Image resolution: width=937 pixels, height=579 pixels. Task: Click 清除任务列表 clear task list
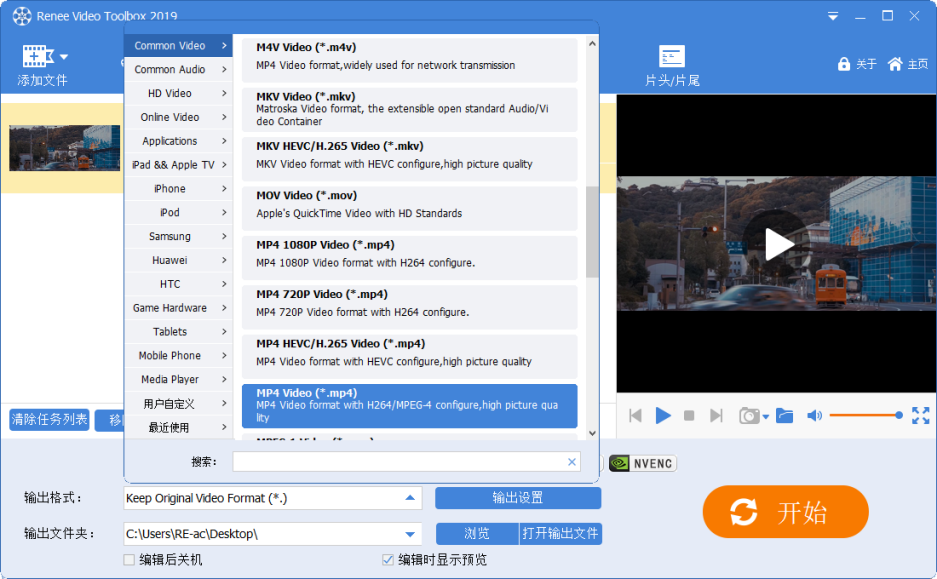click(x=49, y=419)
